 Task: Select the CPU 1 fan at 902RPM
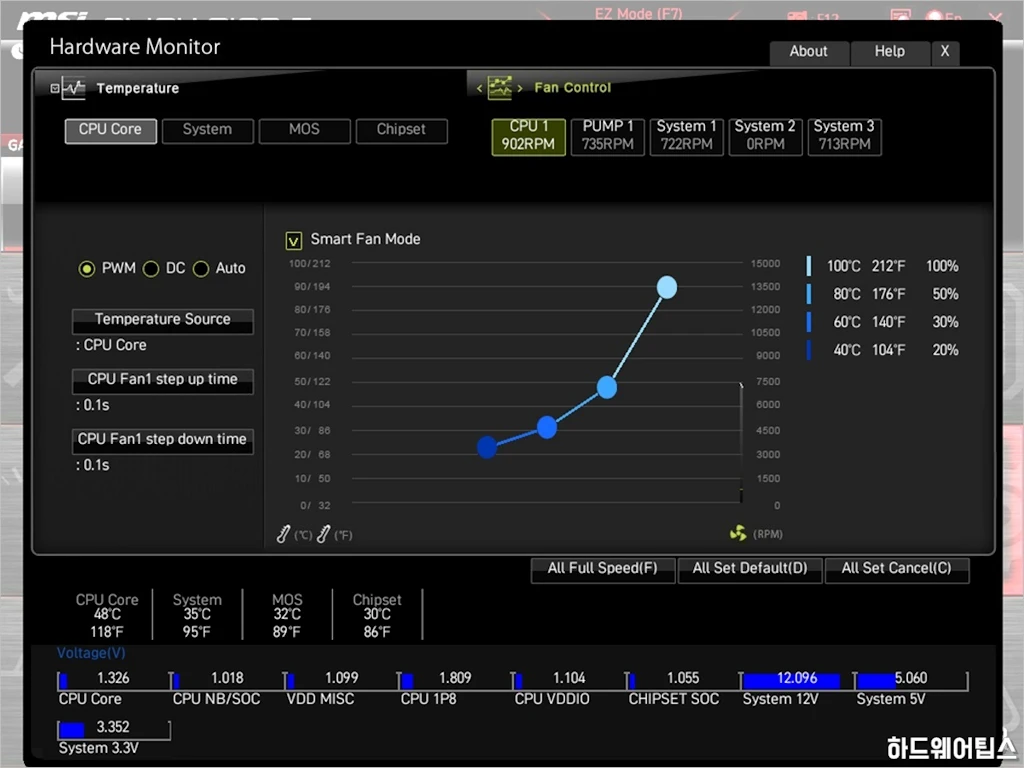point(528,136)
